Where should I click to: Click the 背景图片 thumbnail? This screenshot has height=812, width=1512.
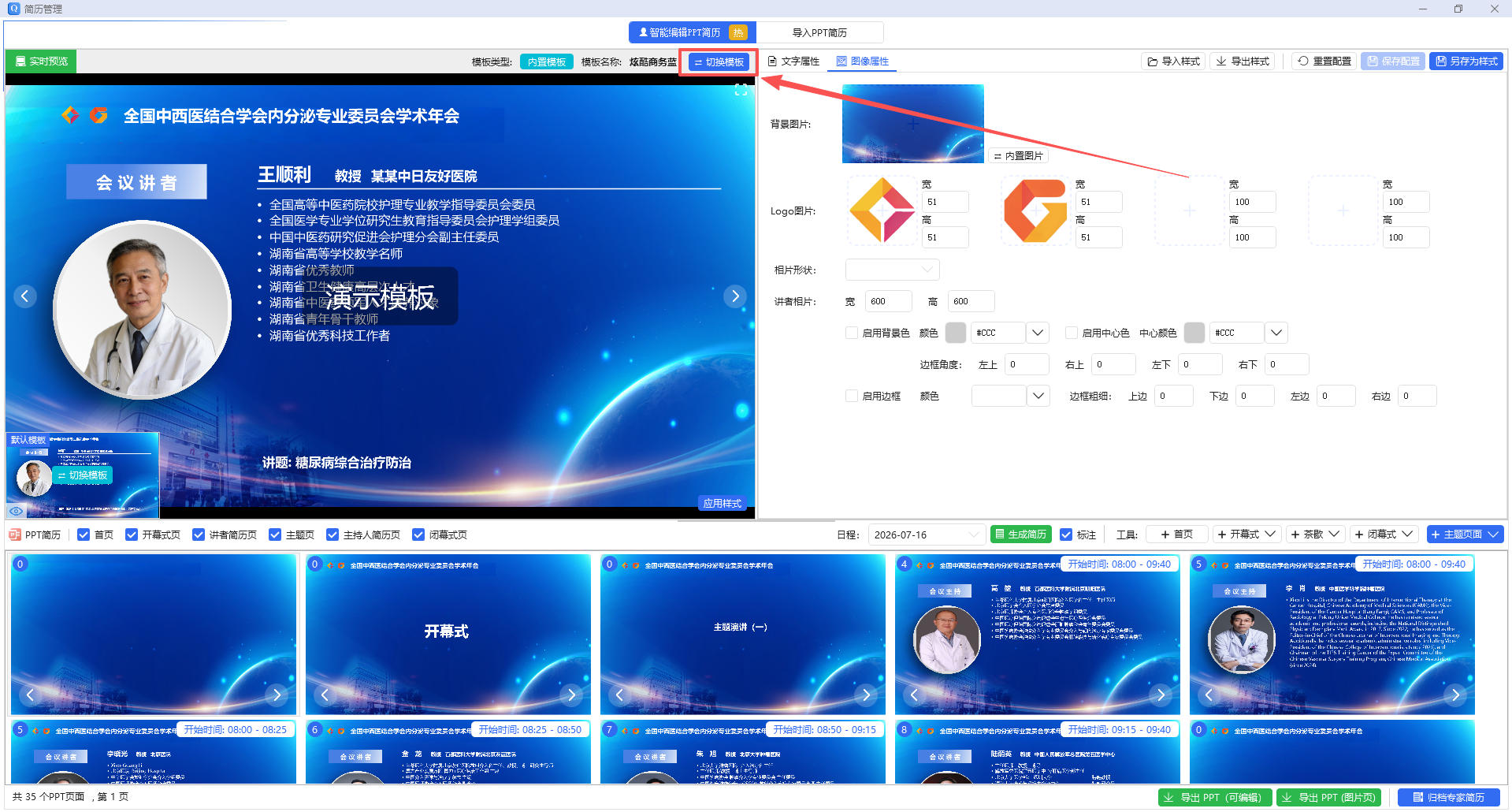[x=913, y=124]
